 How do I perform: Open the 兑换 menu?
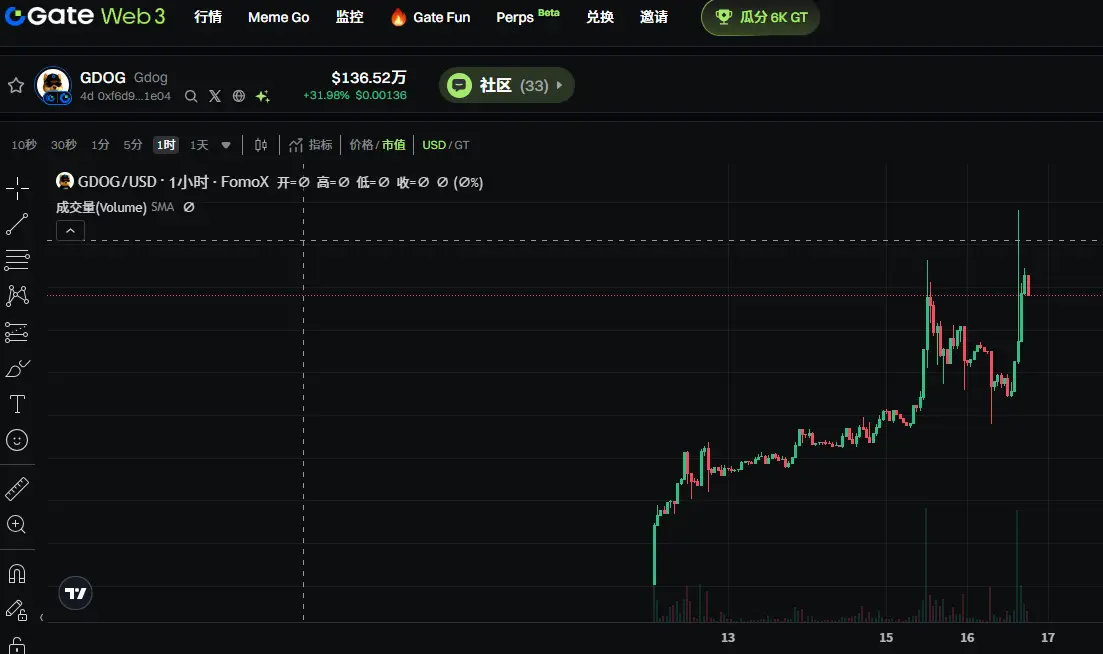[600, 17]
